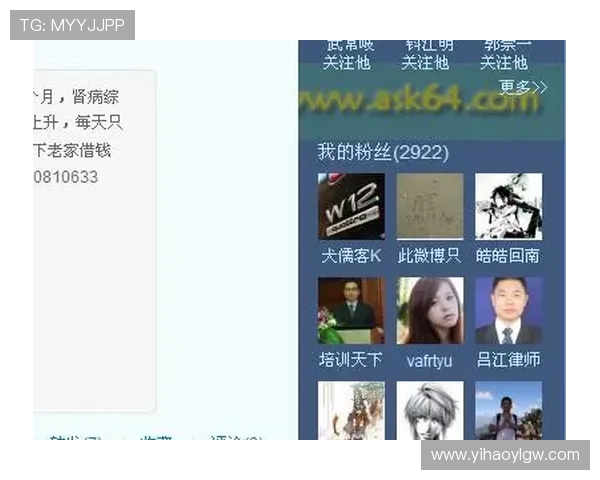This screenshot has height=480, width=600.
Task: Click the username 犬儒客K
Action: (x=351, y=256)
